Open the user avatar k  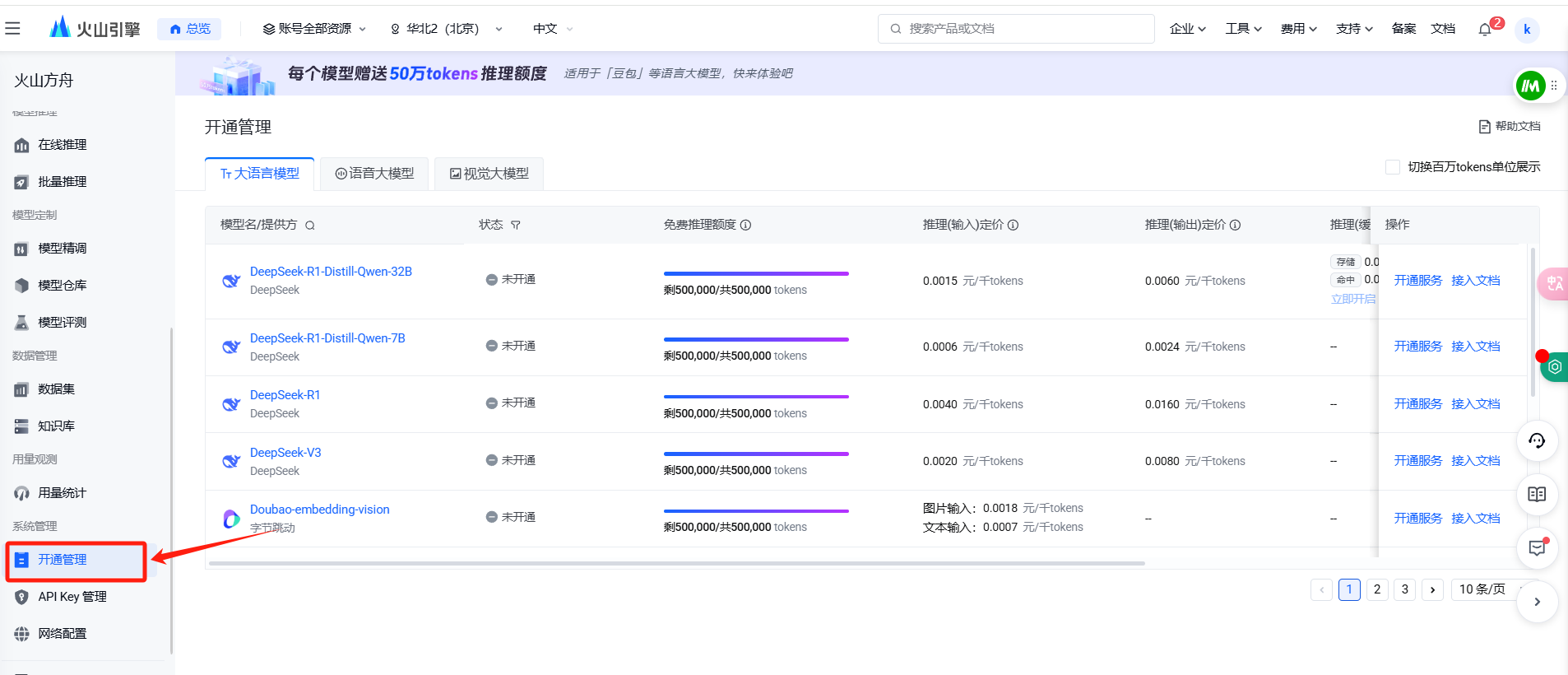(1527, 30)
